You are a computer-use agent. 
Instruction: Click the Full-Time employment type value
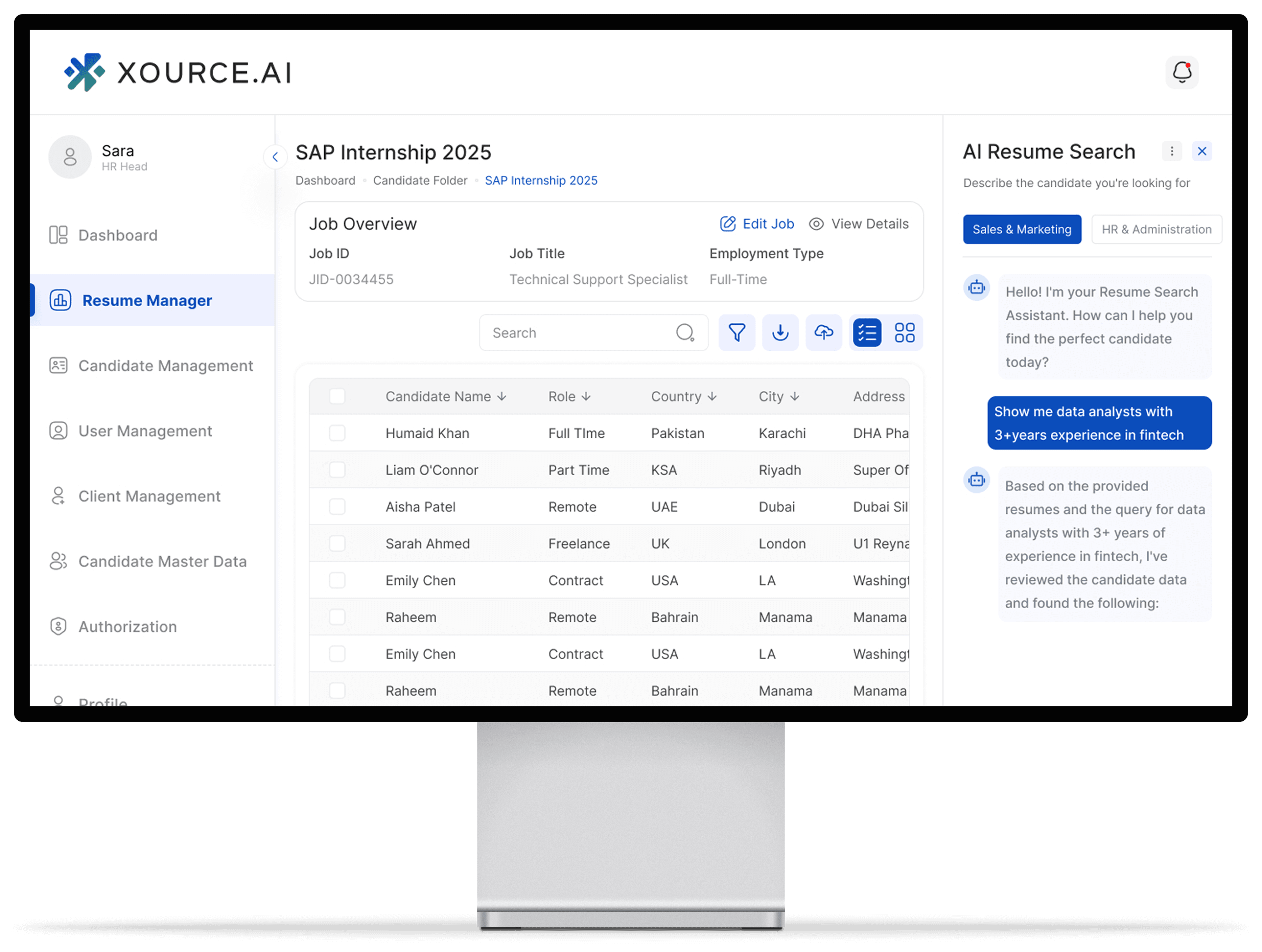738,280
